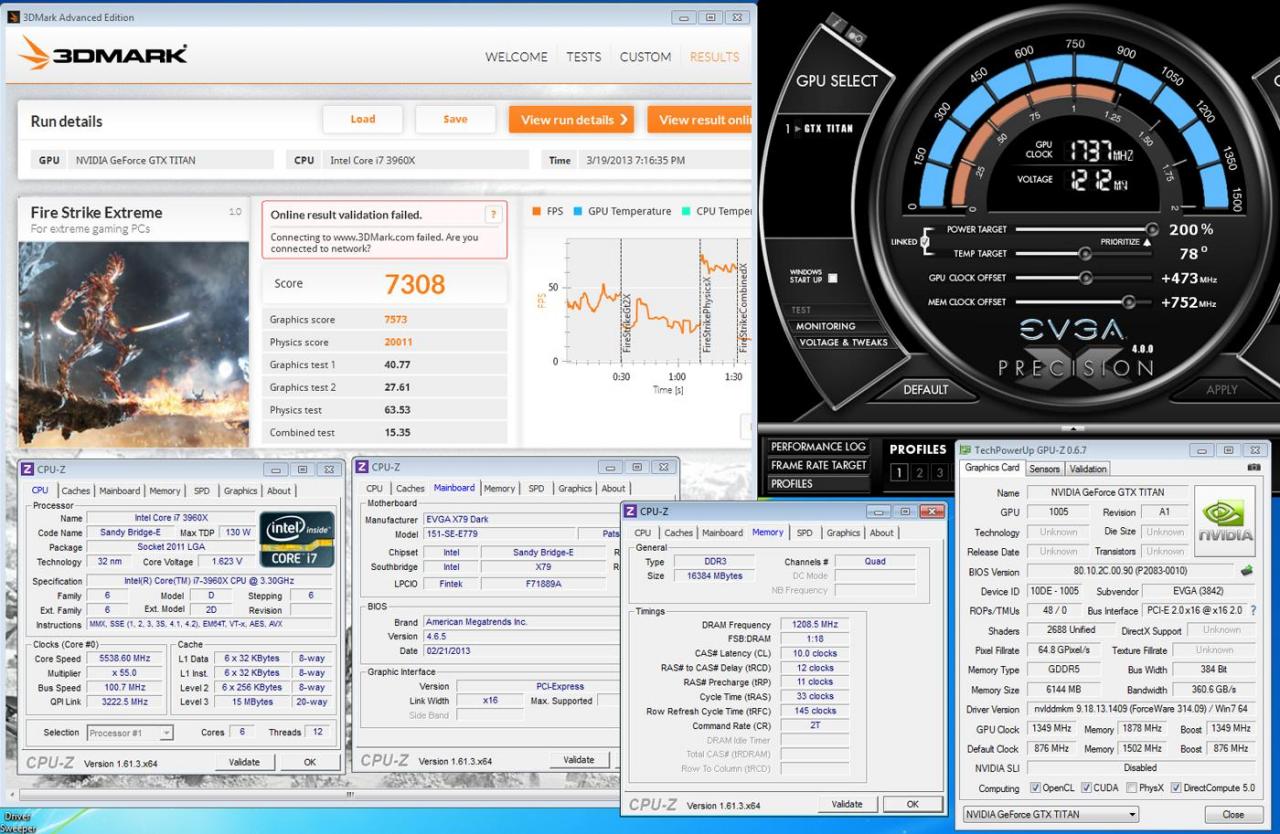The width and height of the screenshot is (1280, 834).
Task: Click the Apply button in EVGA Precision
Action: 1222,389
